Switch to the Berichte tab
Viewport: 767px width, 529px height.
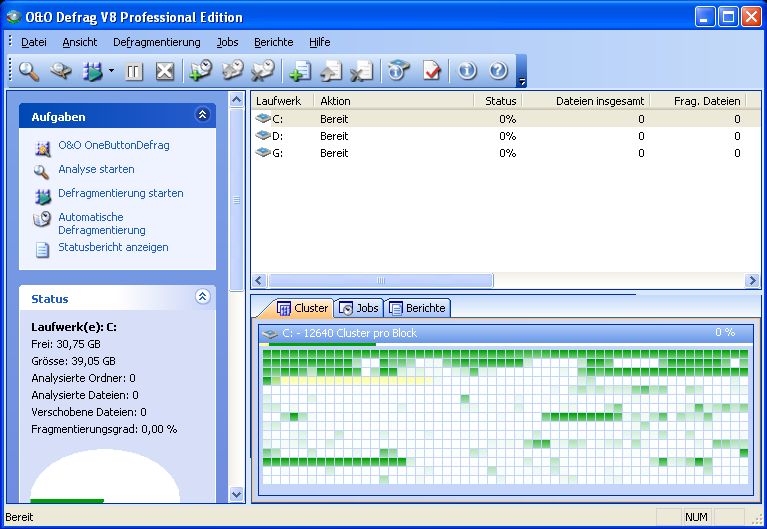tap(418, 308)
